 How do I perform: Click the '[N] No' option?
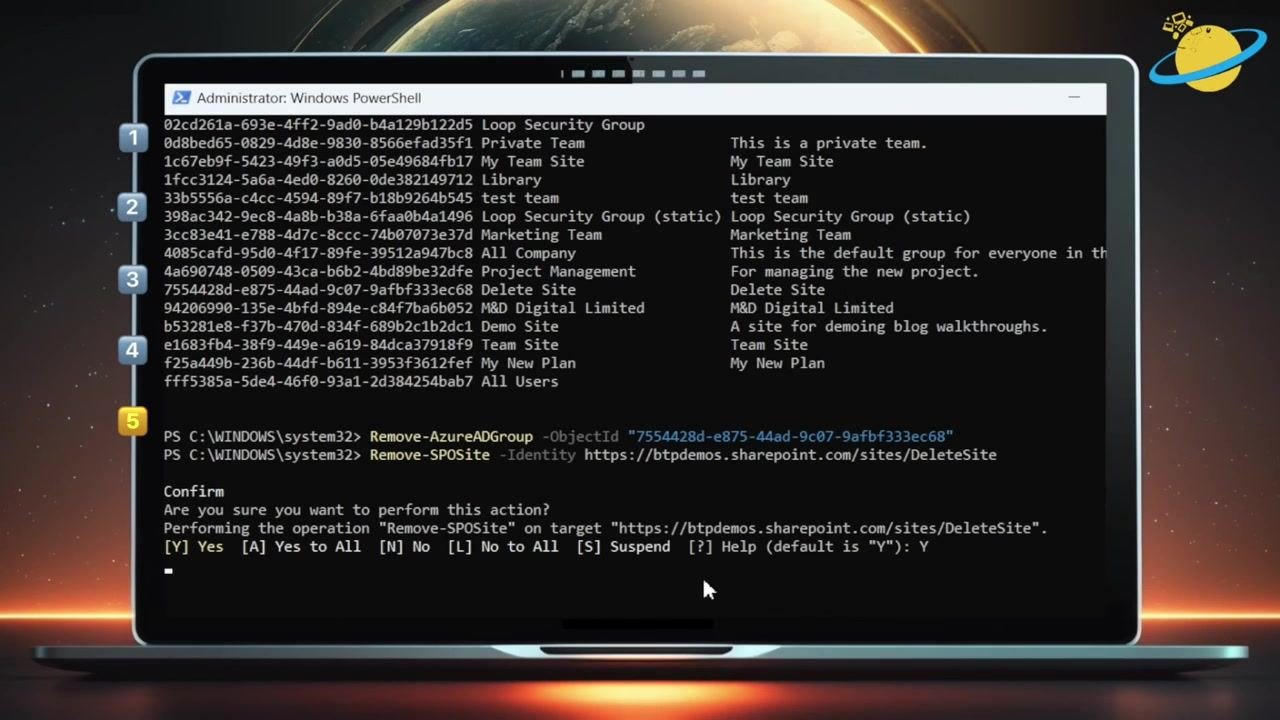click(404, 546)
